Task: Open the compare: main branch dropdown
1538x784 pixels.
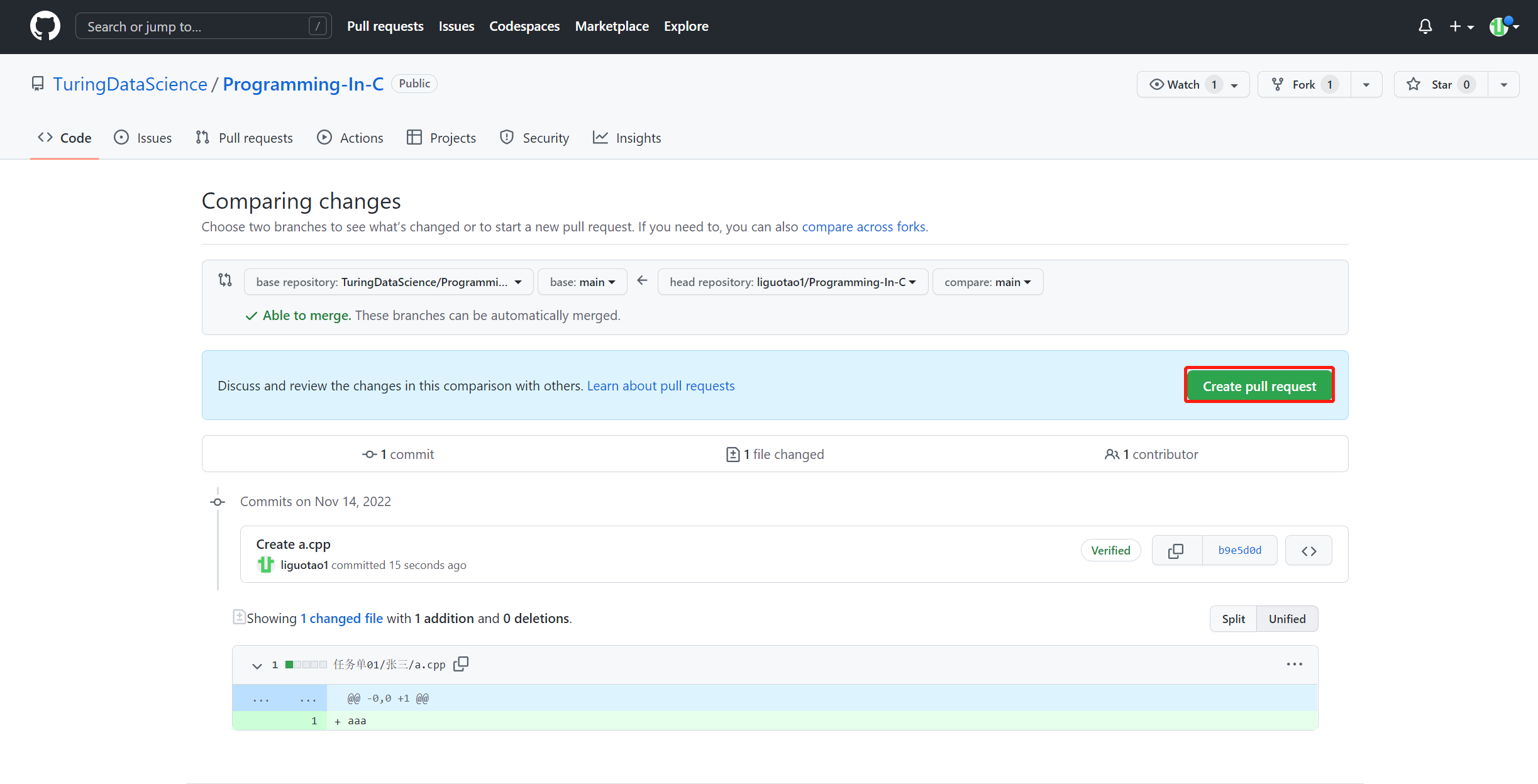Action: [987, 282]
